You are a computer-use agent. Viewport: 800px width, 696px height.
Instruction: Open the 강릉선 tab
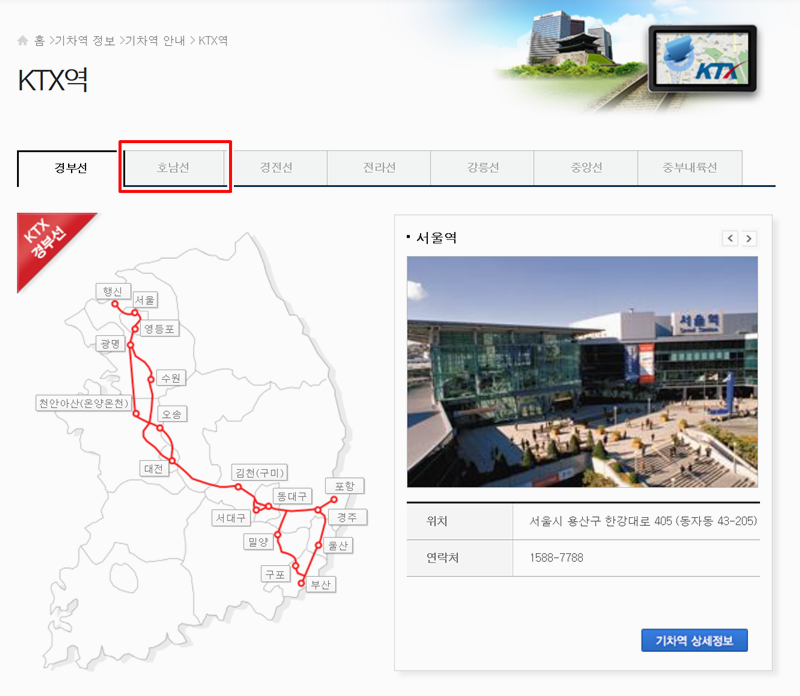pyautogui.click(x=483, y=167)
